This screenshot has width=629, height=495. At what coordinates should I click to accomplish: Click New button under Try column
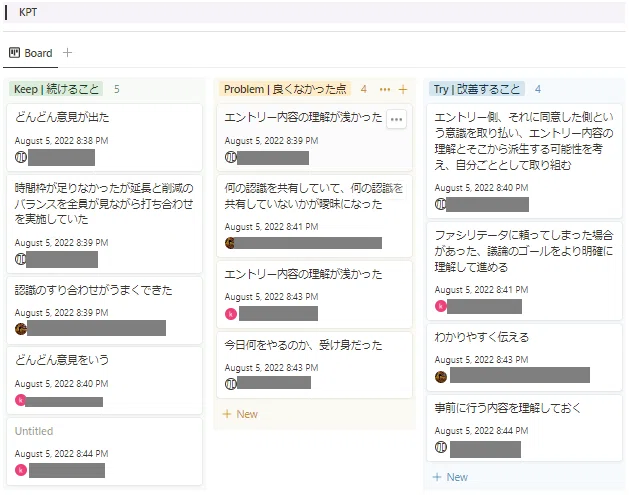pyautogui.click(x=450, y=477)
